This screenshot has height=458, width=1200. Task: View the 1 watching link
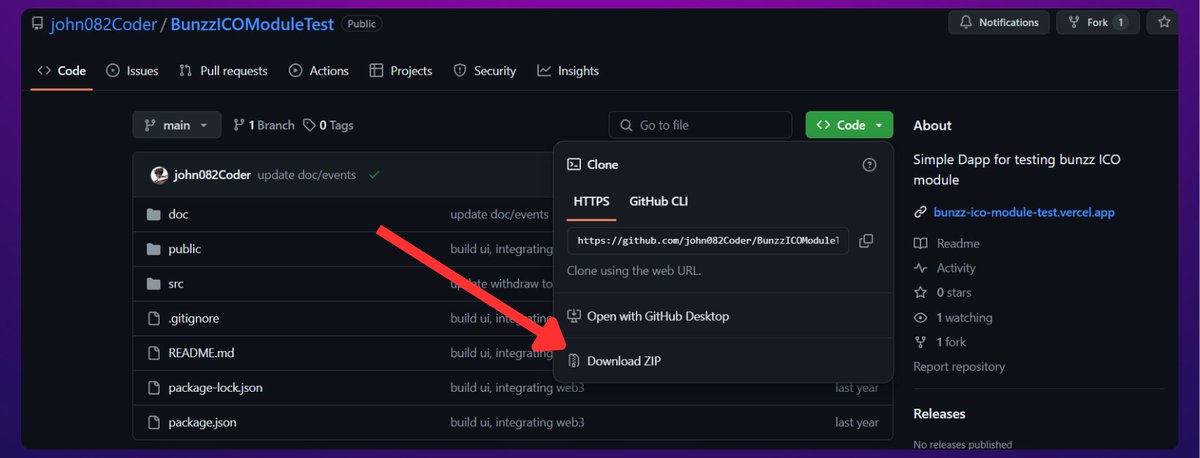[965, 317]
